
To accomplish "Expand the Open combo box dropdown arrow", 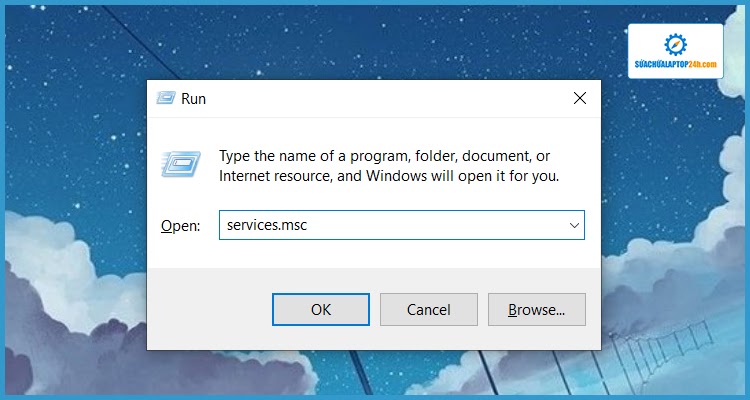I will pos(574,226).
